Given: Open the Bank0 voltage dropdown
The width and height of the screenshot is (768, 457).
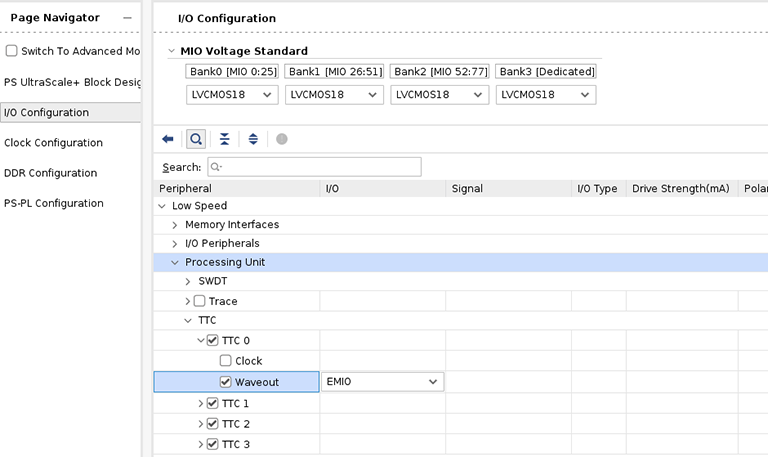Looking at the screenshot, I should click(231, 94).
